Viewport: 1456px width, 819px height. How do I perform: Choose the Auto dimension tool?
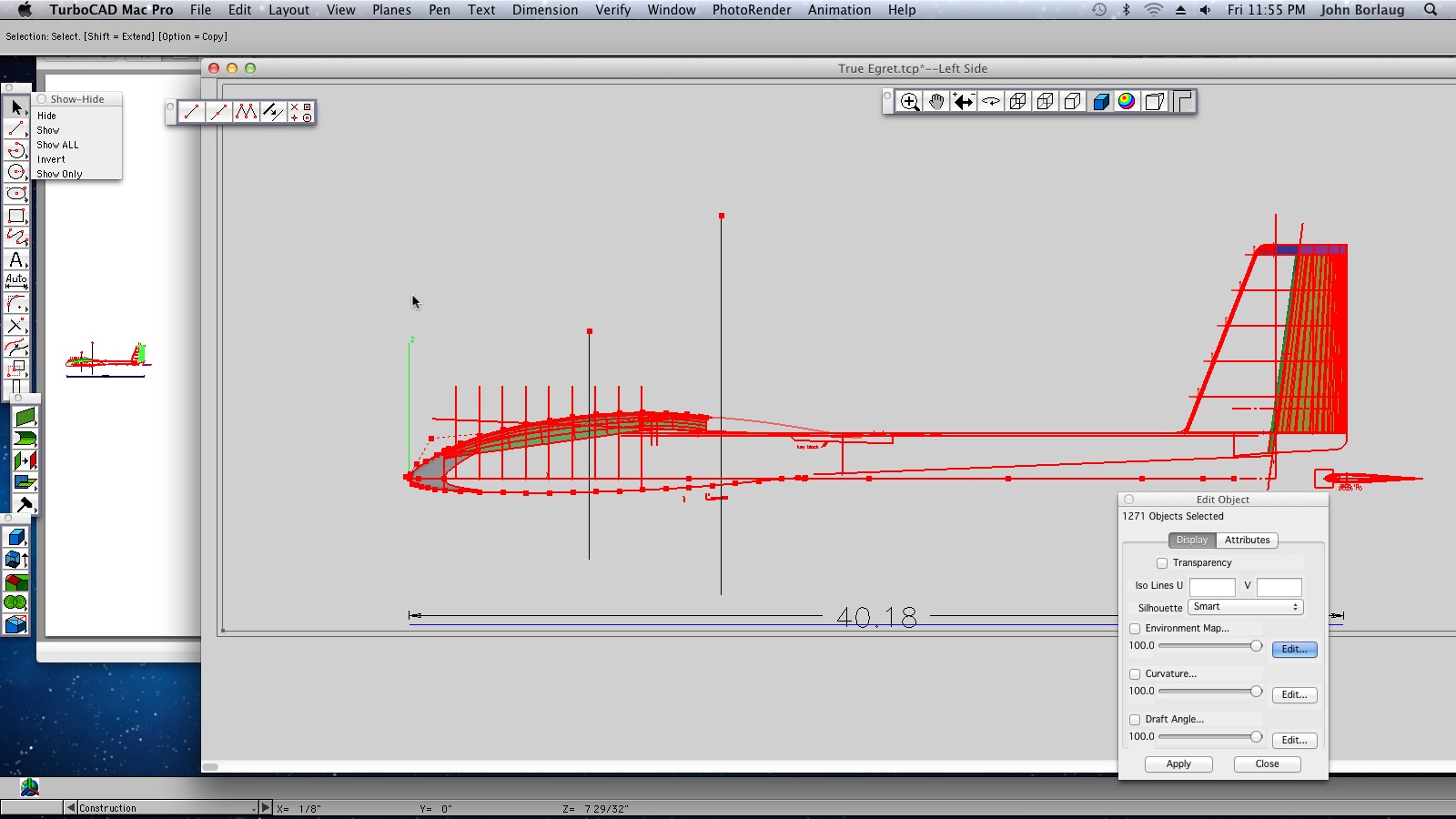16,282
